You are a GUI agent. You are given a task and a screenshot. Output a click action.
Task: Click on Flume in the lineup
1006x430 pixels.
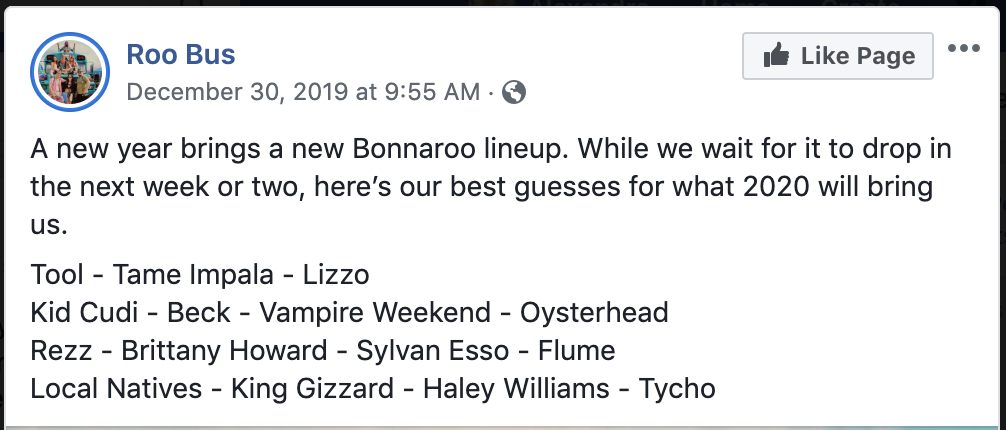point(576,350)
